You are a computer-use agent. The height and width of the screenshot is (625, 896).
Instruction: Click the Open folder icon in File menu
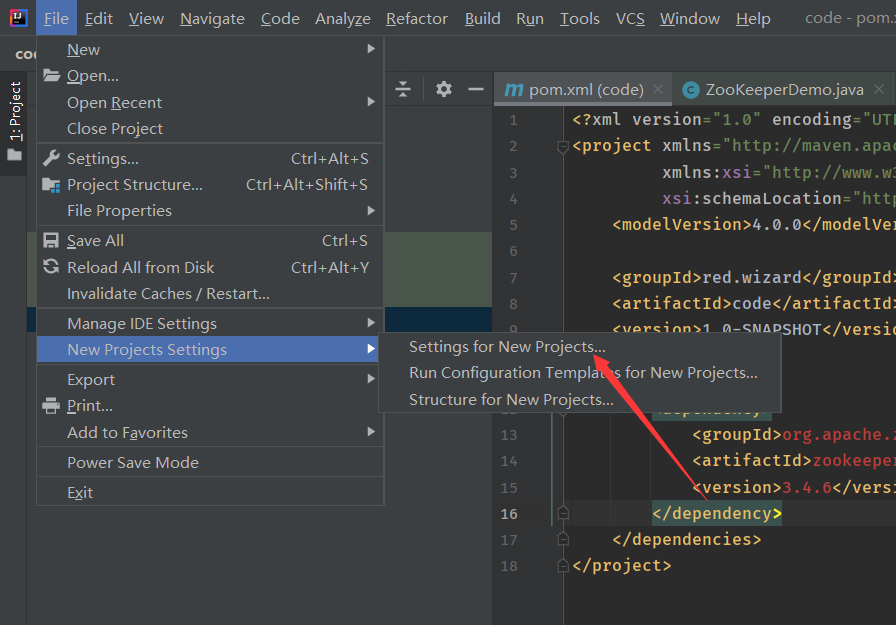point(51,76)
